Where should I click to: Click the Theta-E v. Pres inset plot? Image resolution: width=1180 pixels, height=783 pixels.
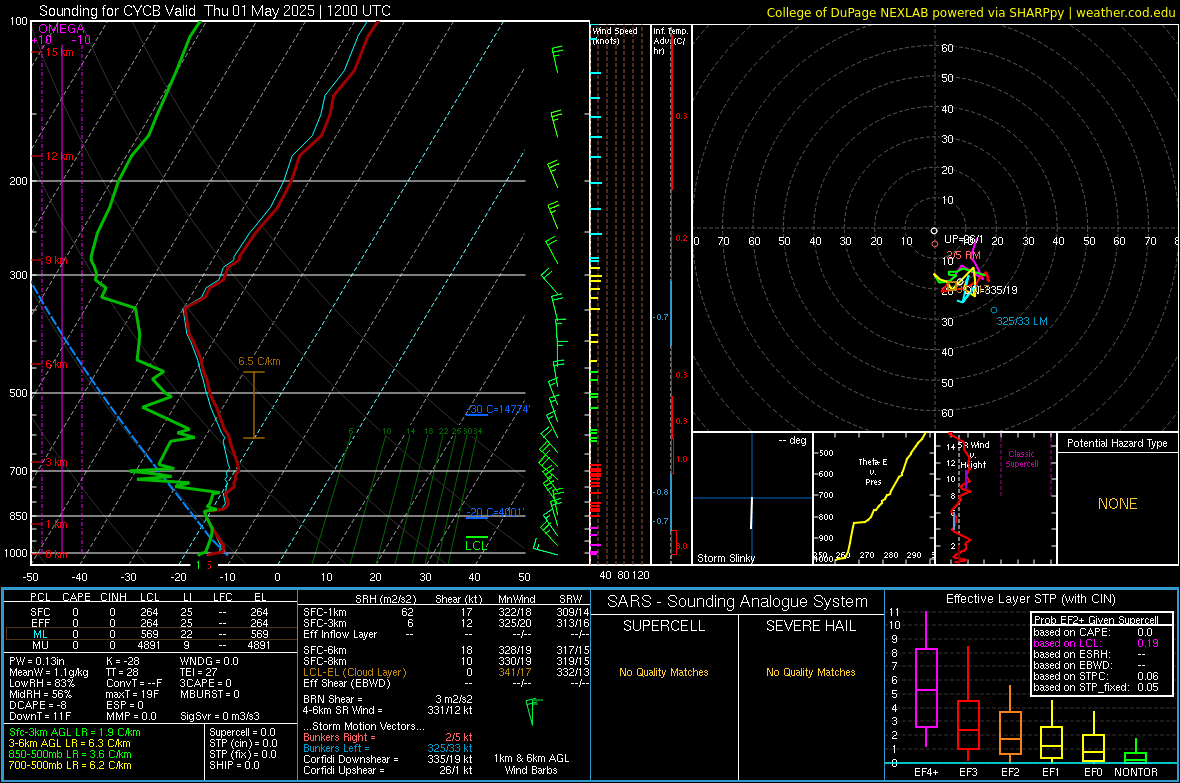(x=873, y=498)
